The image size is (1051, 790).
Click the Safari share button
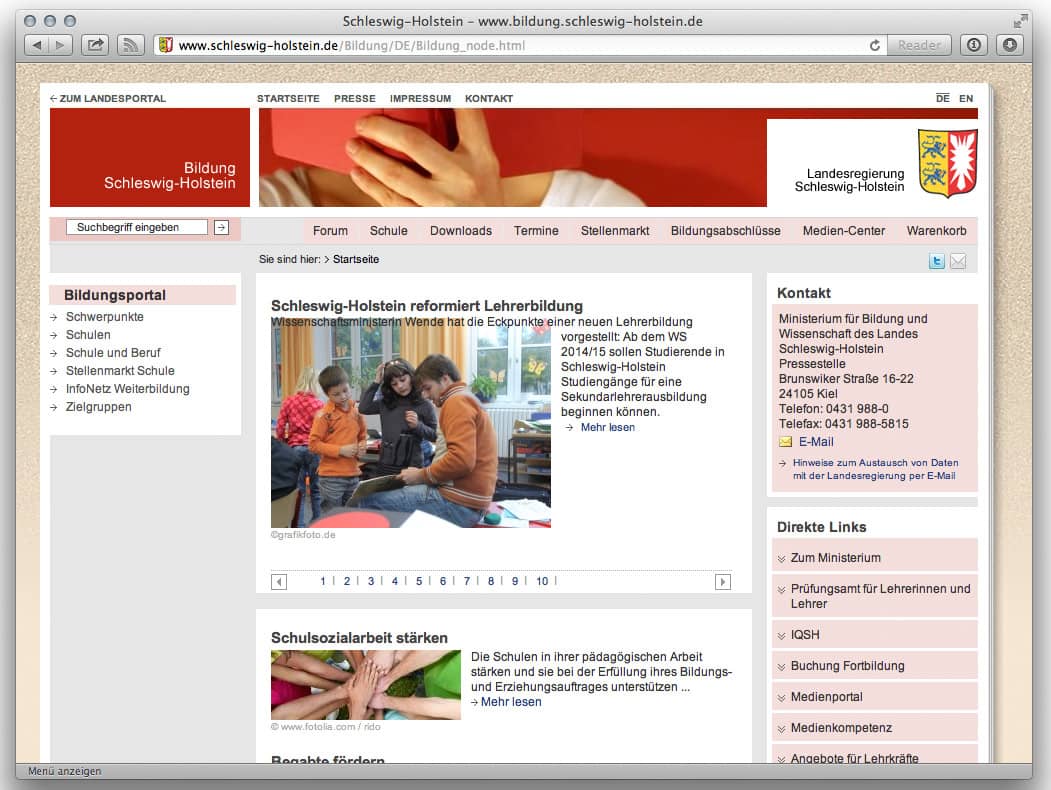click(x=95, y=45)
